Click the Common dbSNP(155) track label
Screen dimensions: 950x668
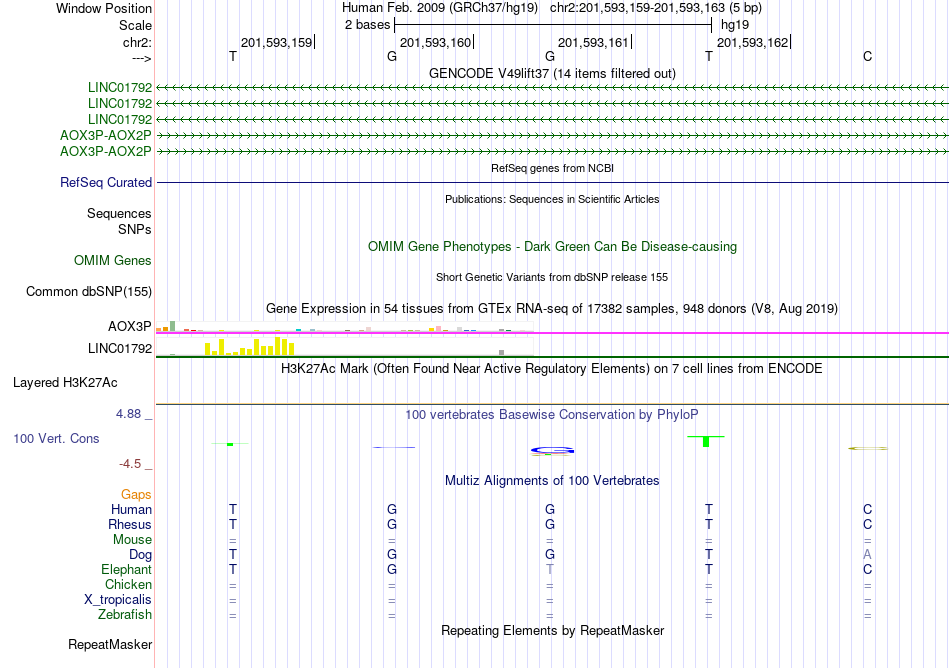(x=88, y=291)
